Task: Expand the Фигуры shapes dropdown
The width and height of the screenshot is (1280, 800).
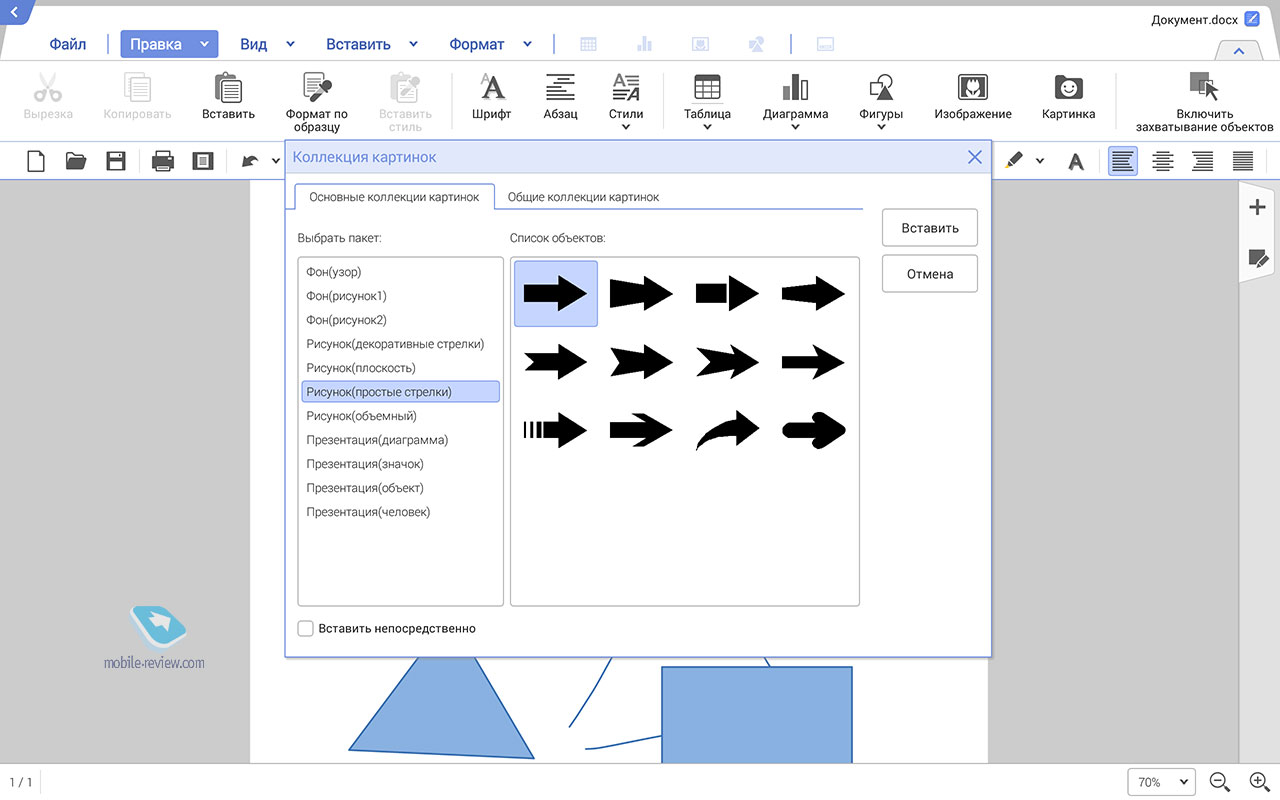Action: click(880, 100)
